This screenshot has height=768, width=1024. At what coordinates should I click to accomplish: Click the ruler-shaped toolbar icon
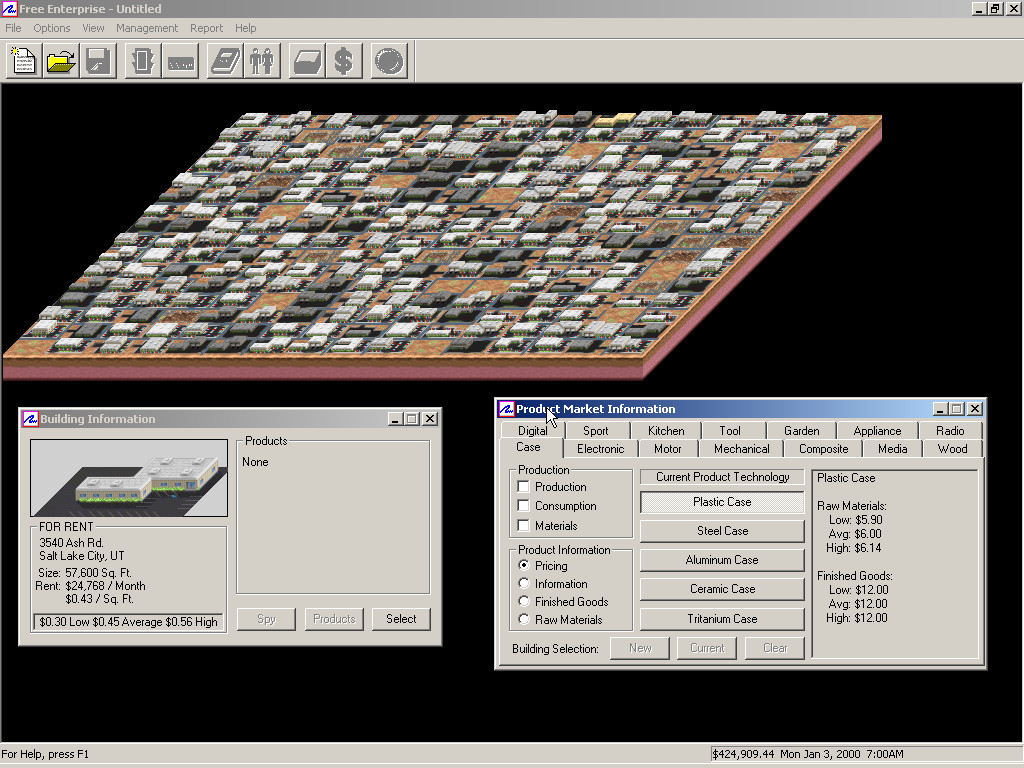tap(180, 61)
